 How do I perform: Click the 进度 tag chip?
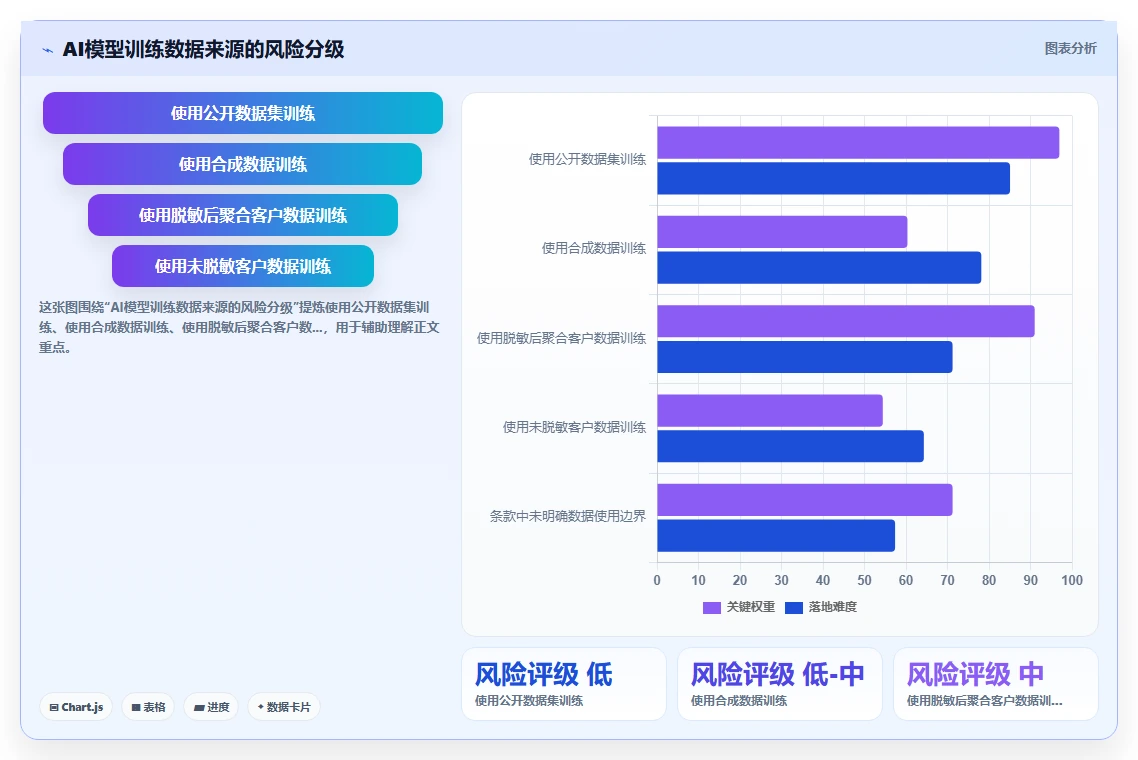[x=211, y=707]
